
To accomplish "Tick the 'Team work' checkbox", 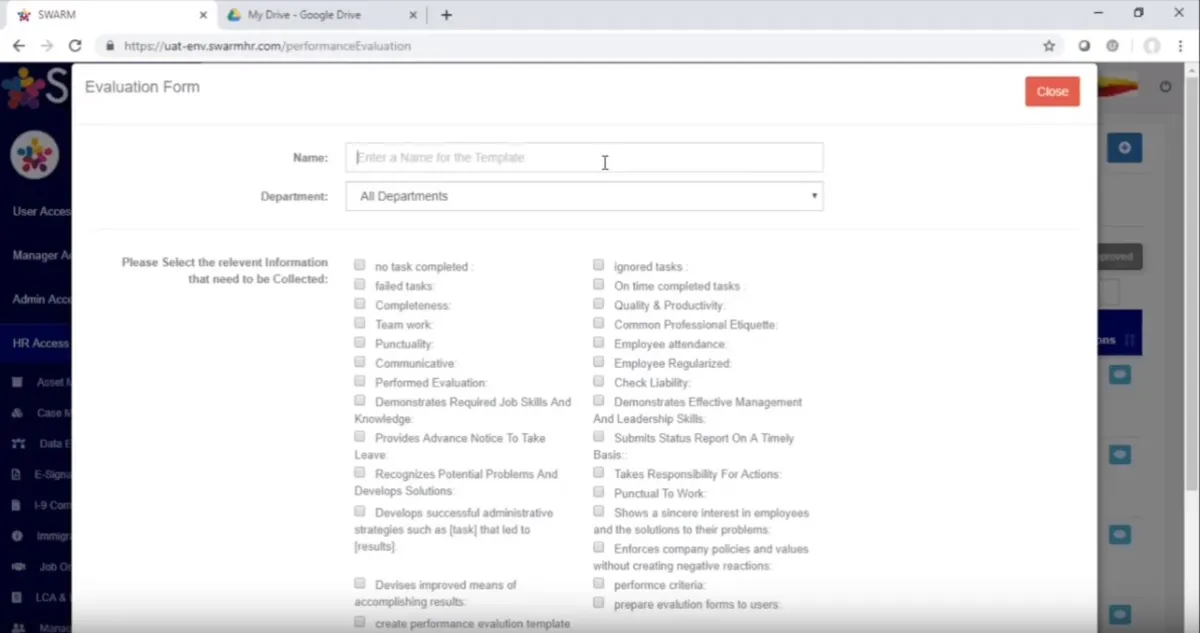I will coord(360,323).
